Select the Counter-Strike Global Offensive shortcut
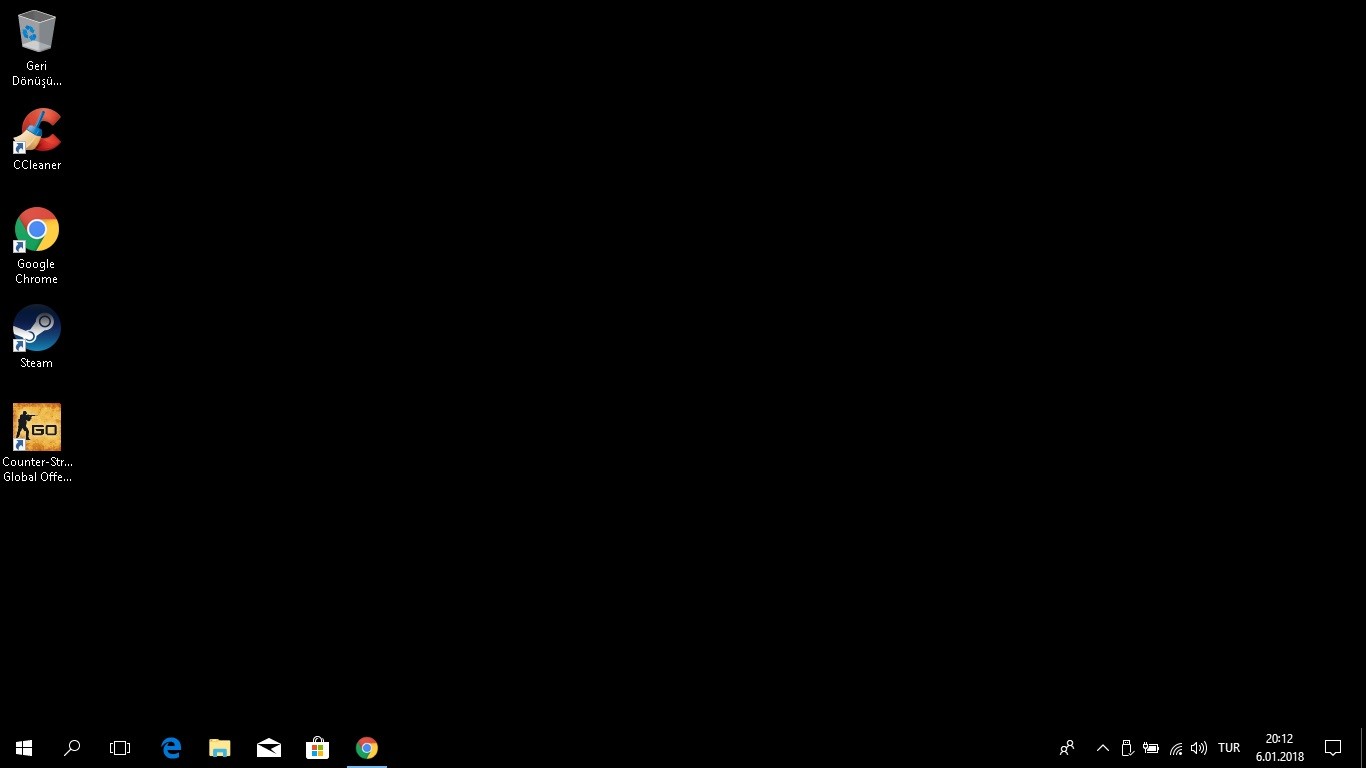Image resolution: width=1366 pixels, height=768 pixels. point(37,443)
